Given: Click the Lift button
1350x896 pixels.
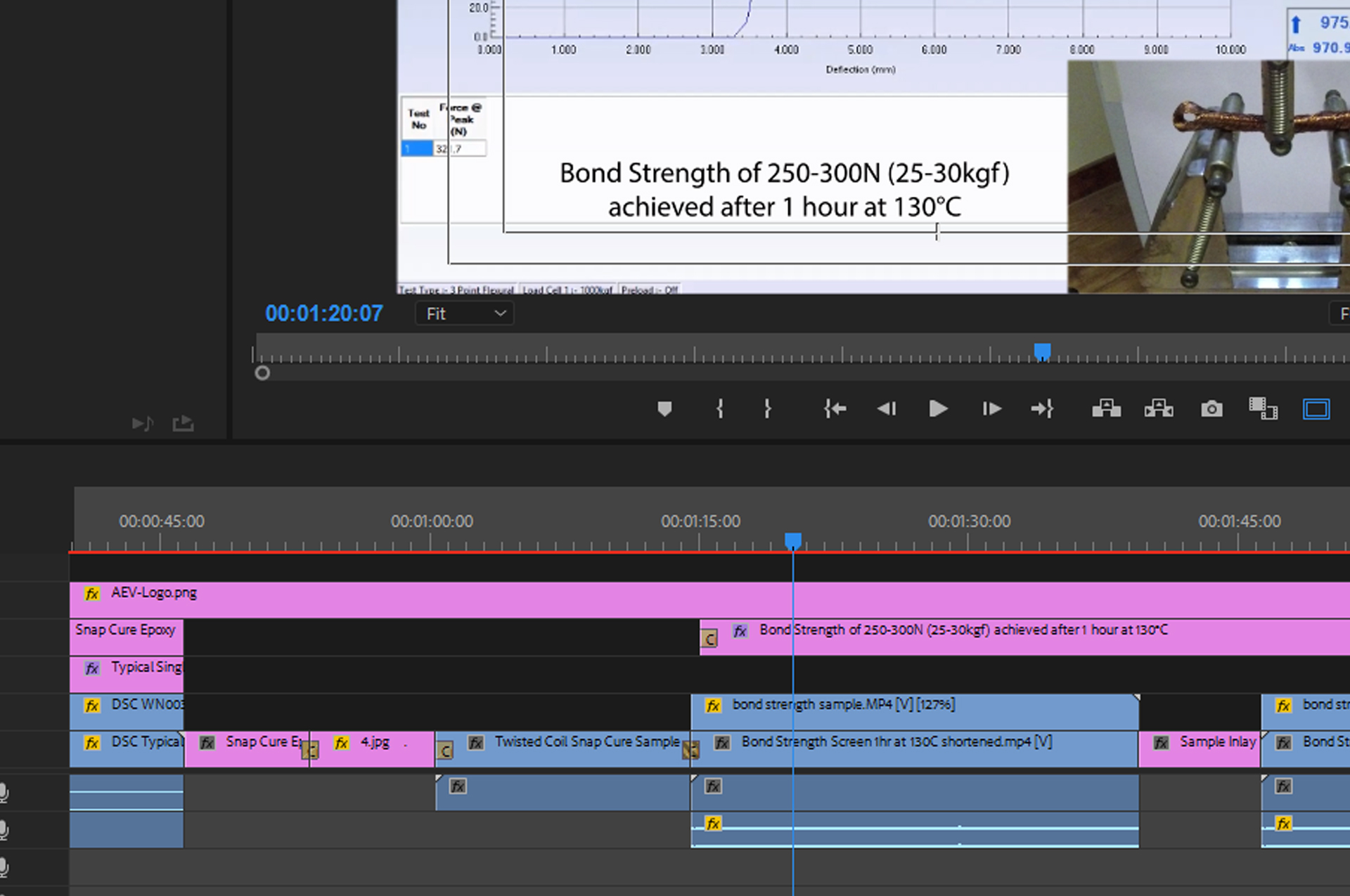Looking at the screenshot, I should click(x=1106, y=409).
